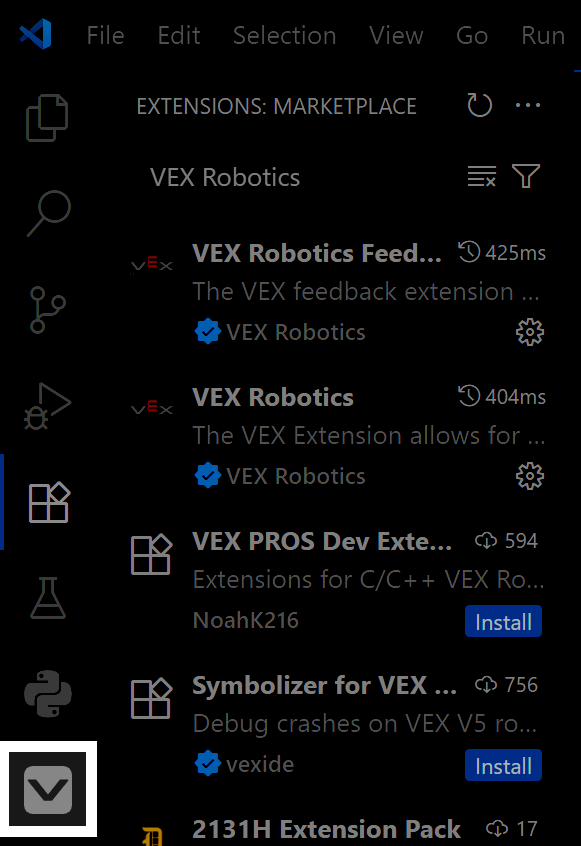Open manage gear menu for VEX Robotics extension

[530, 476]
